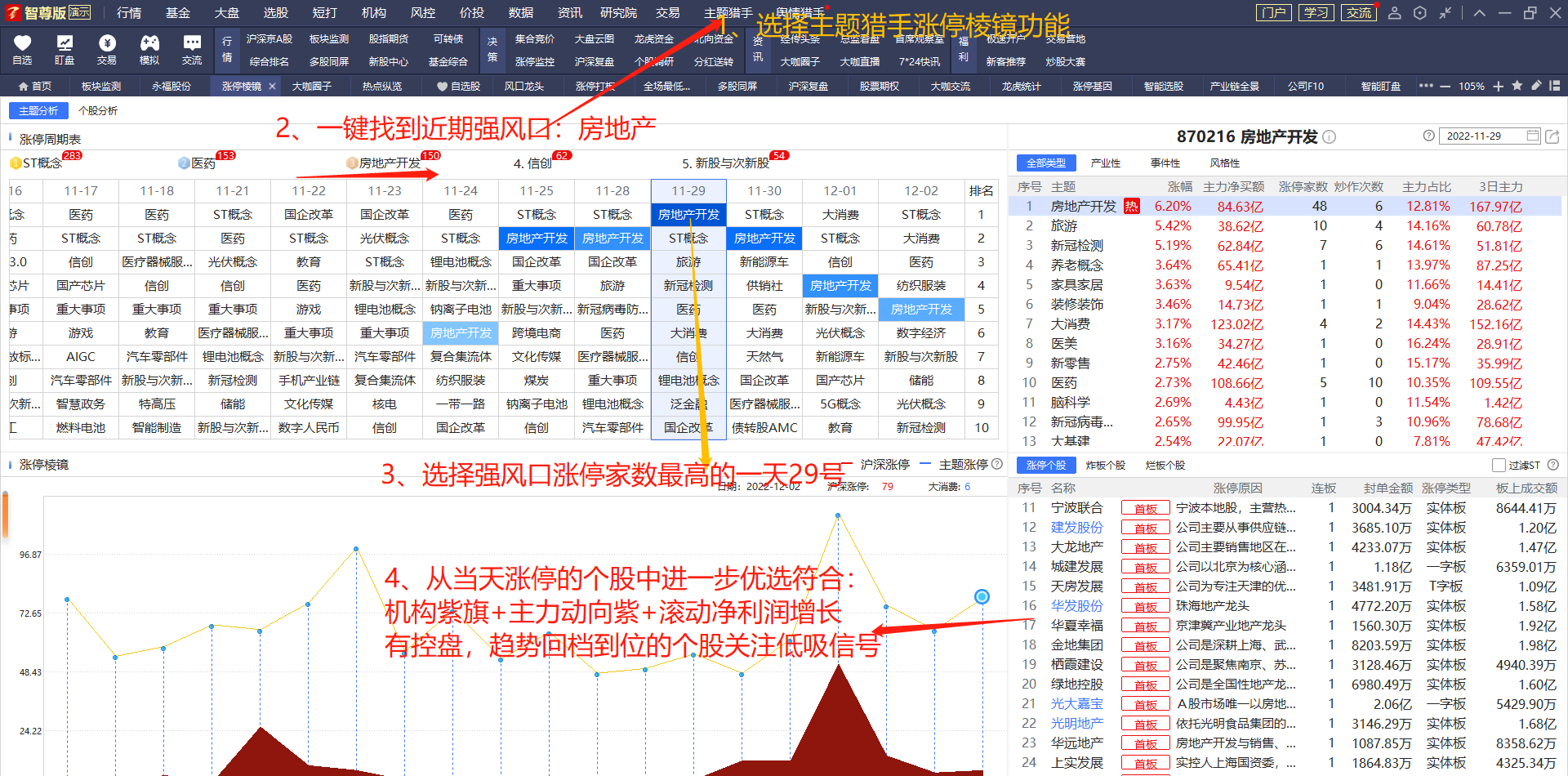
Task: Click the shrink window arrows icon
Action: pos(1445,13)
